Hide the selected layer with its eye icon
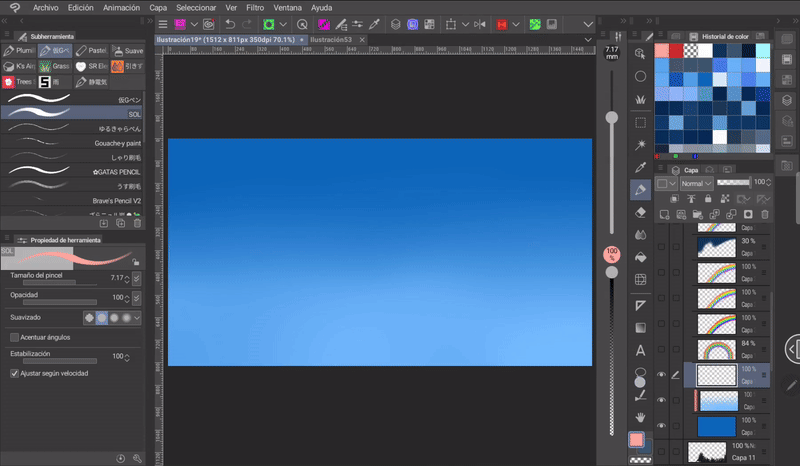 point(660,374)
